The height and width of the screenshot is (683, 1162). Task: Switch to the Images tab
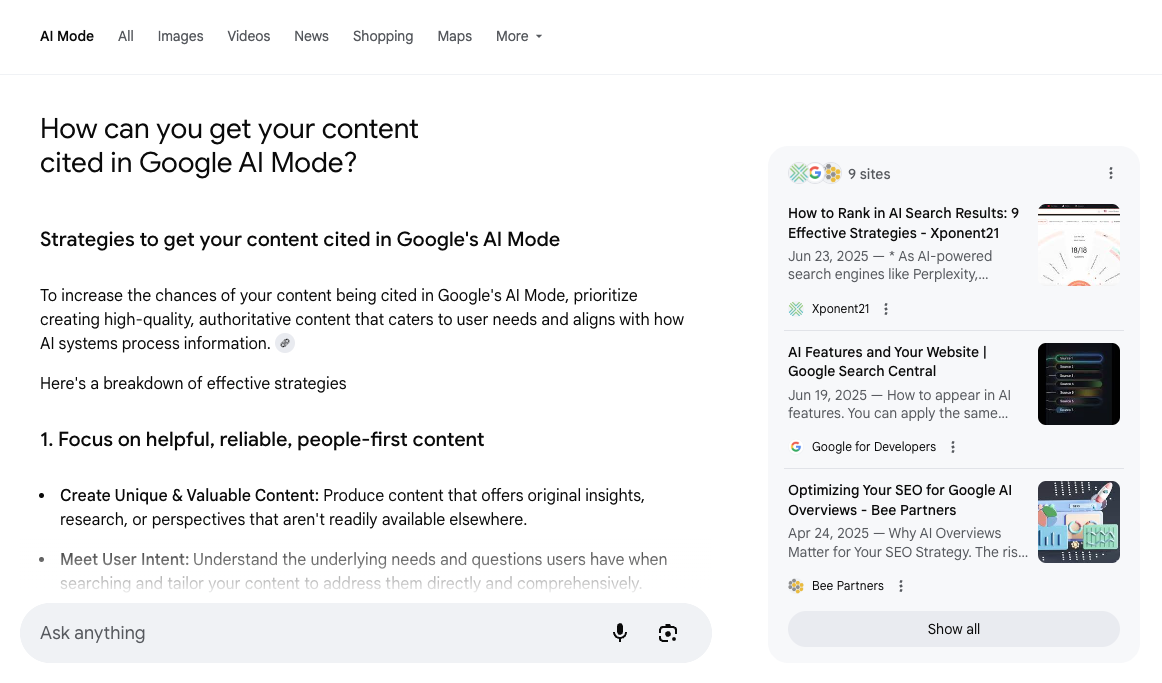180,36
